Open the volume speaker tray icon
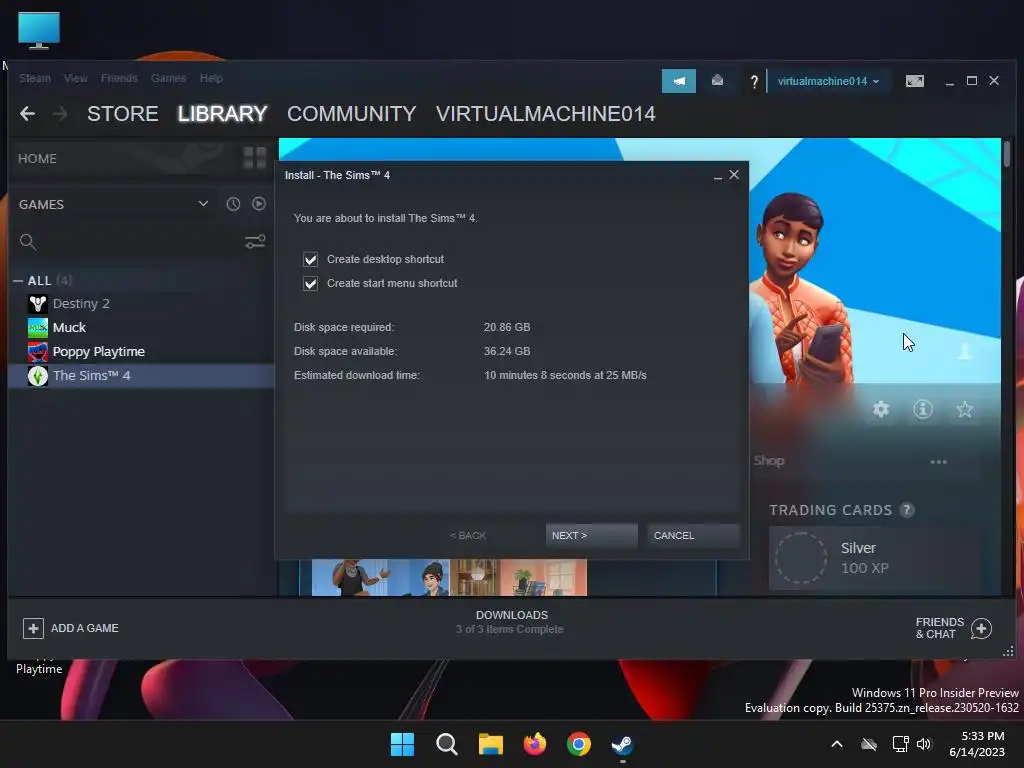This screenshot has height=768, width=1024. [924, 744]
